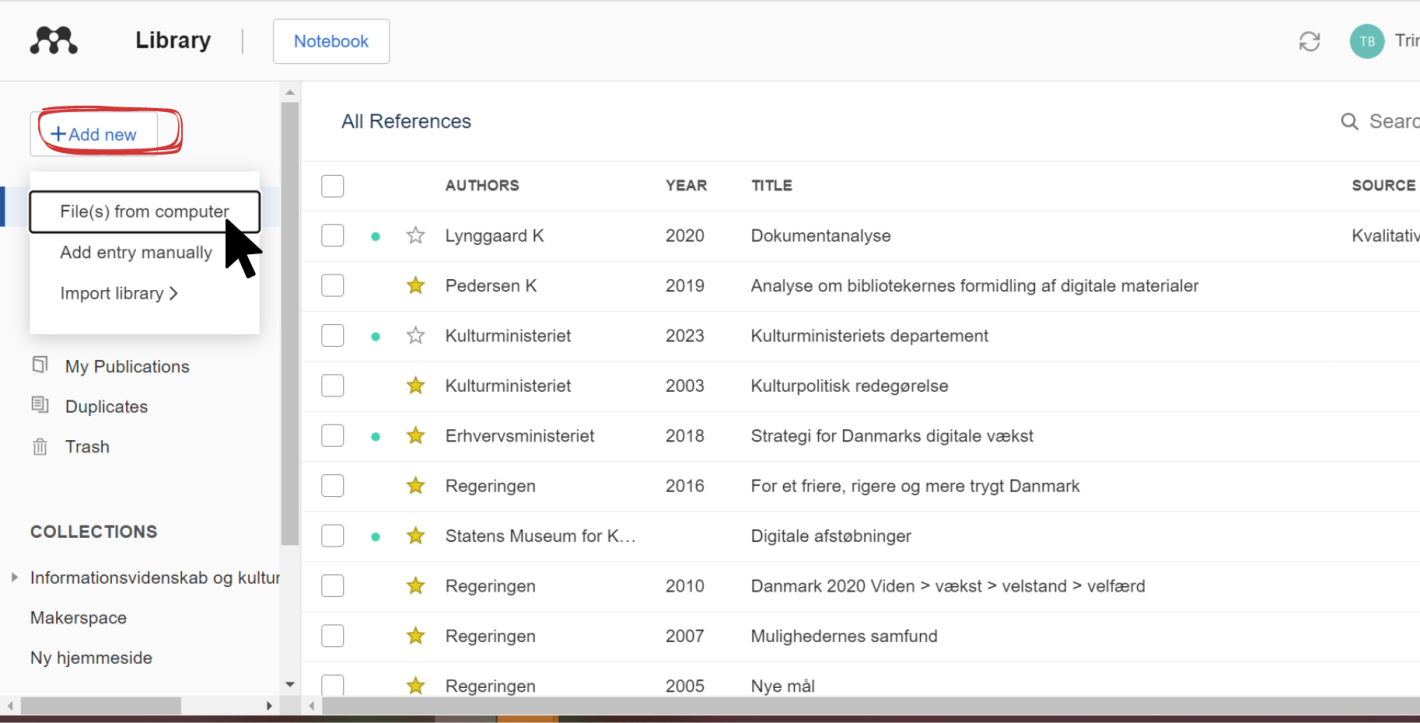
Task: Open Strategi for Danmarks digitale vækst
Action: (x=892, y=436)
